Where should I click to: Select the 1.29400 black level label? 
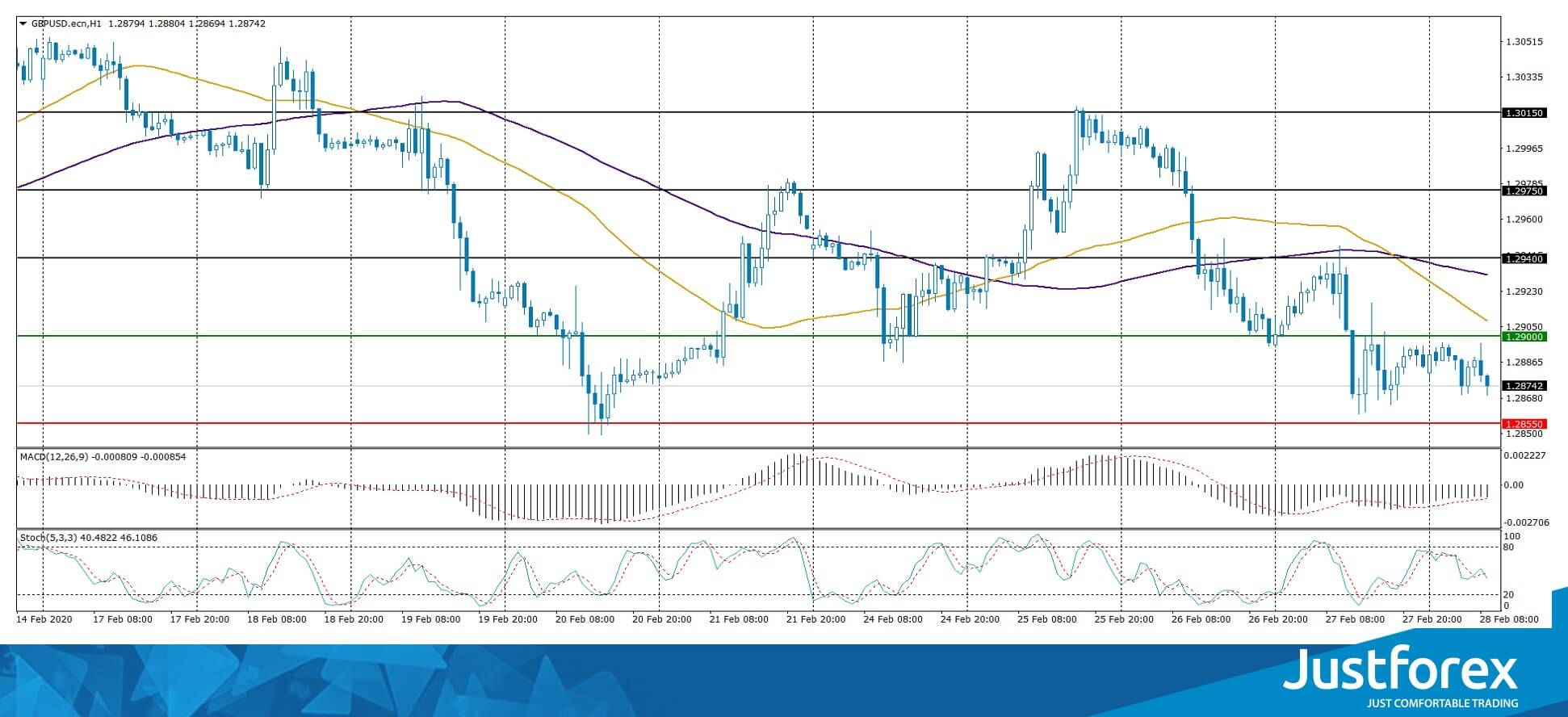coord(1524,258)
